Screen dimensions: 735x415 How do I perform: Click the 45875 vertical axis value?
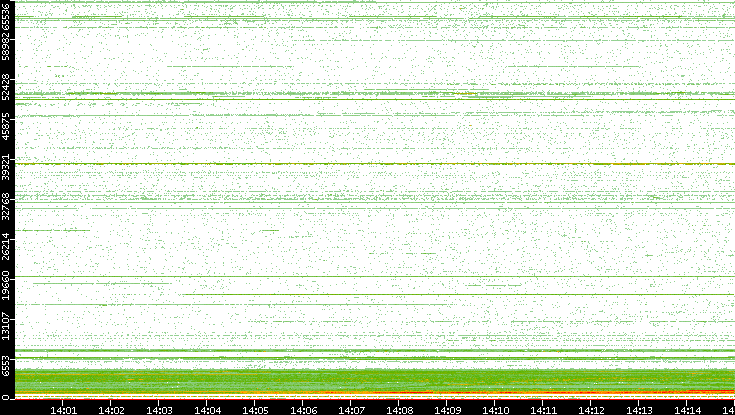tap(6, 126)
